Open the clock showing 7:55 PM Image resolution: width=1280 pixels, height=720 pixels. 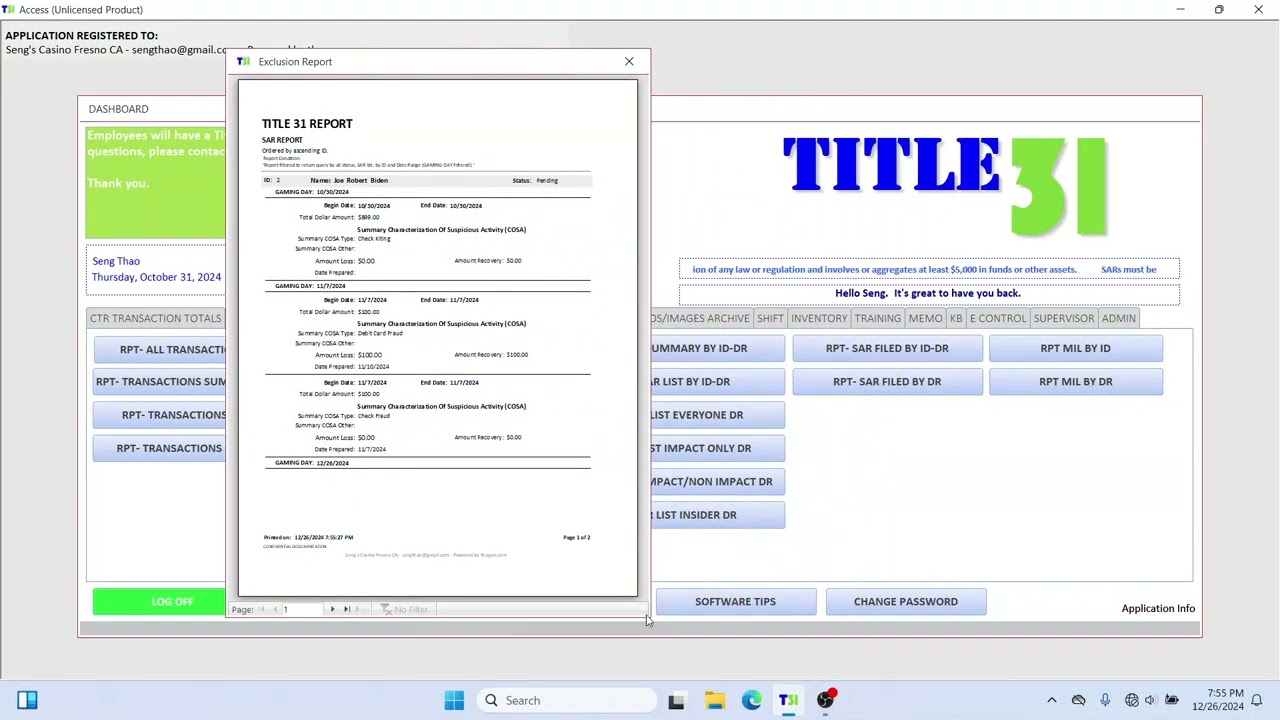pyautogui.click(x=1216, y=700)
